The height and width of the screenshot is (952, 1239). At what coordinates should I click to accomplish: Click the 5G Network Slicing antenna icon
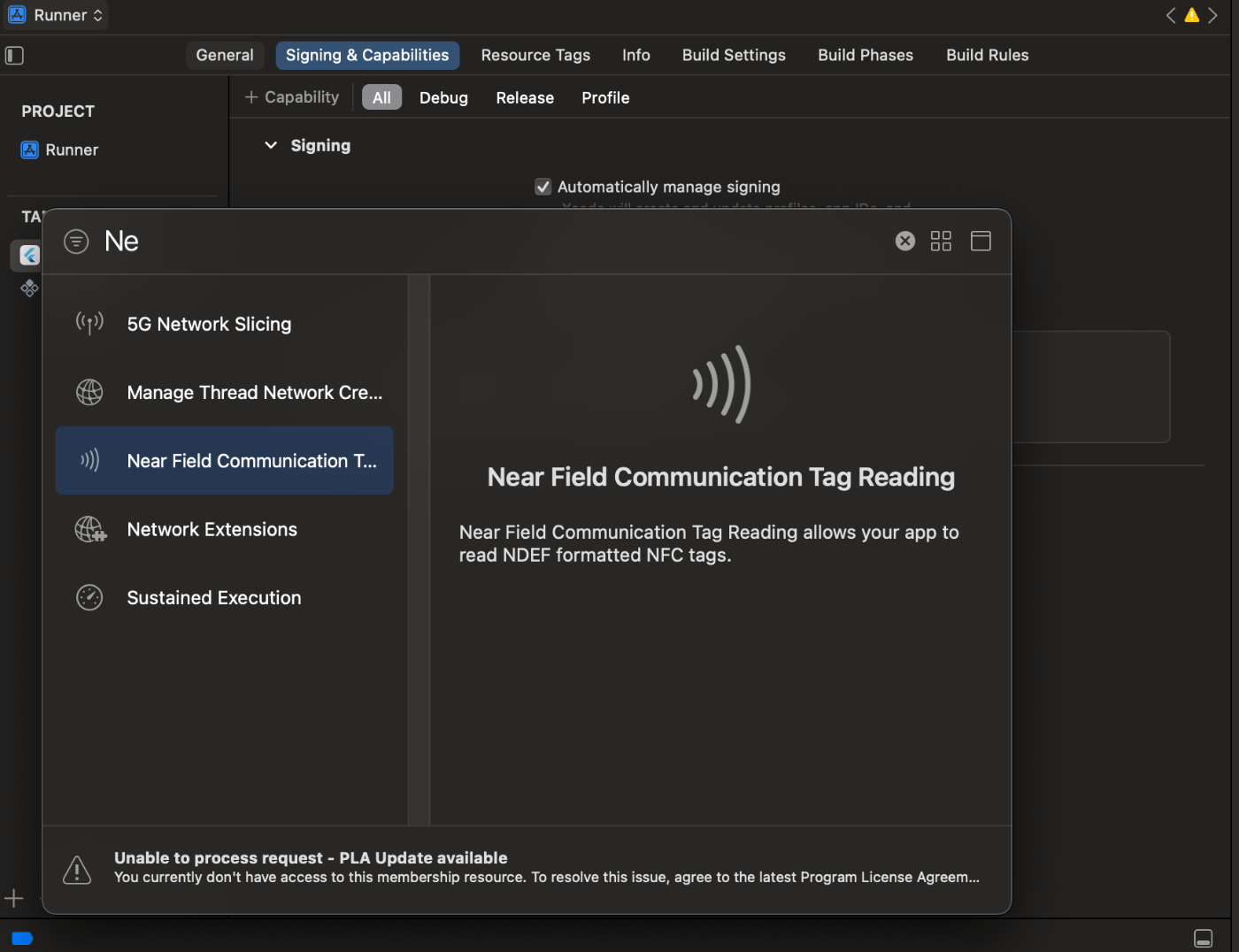coord(89,324)
